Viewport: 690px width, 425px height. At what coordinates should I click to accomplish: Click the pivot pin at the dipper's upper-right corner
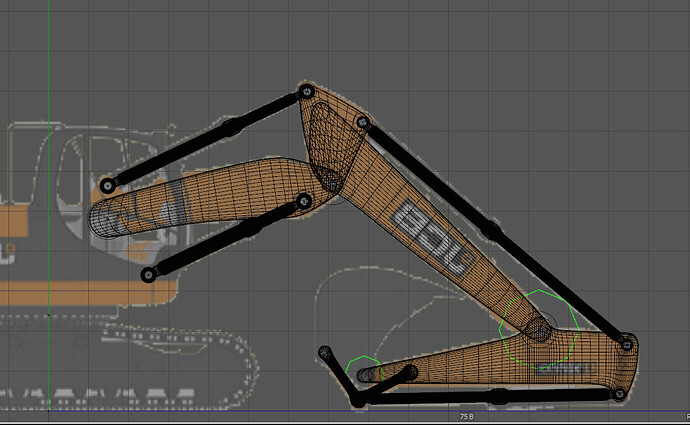(626, 344)
